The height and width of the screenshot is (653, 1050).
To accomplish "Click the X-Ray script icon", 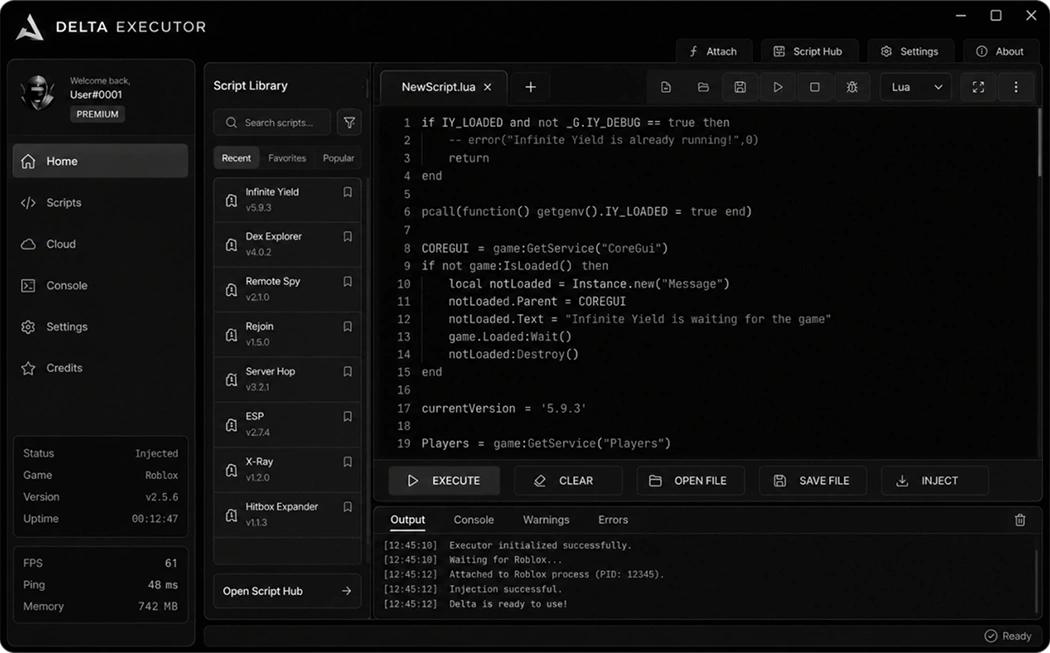I will coord(231,470).
